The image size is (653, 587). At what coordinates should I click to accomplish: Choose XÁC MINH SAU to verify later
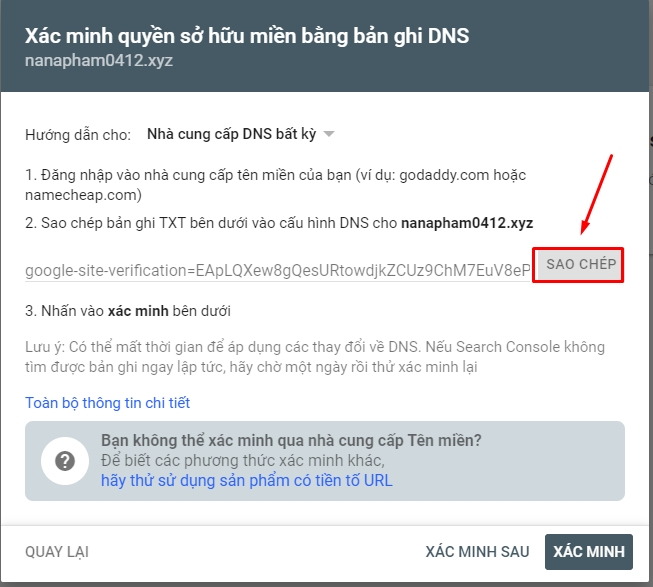[477, 551]
